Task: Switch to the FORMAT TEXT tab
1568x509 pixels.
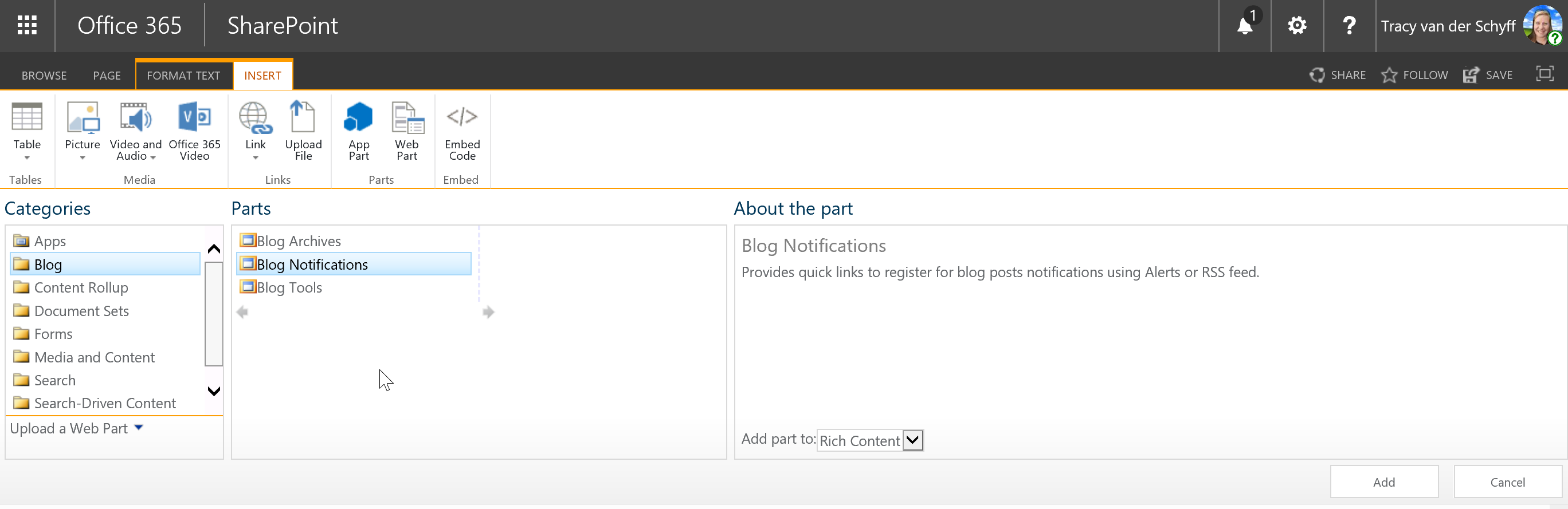Action: click(183, 76)
